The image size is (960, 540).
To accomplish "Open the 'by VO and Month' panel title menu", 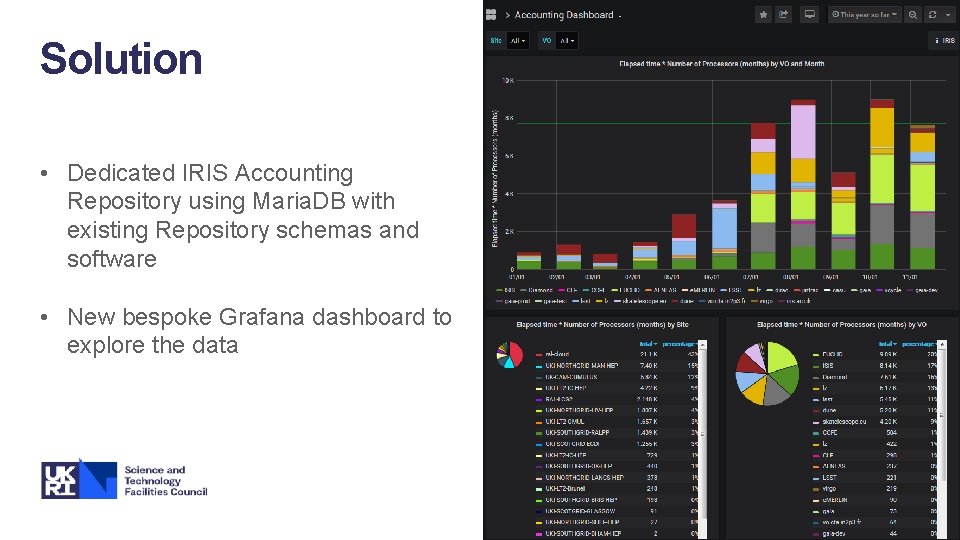I will tap(721, 64).
